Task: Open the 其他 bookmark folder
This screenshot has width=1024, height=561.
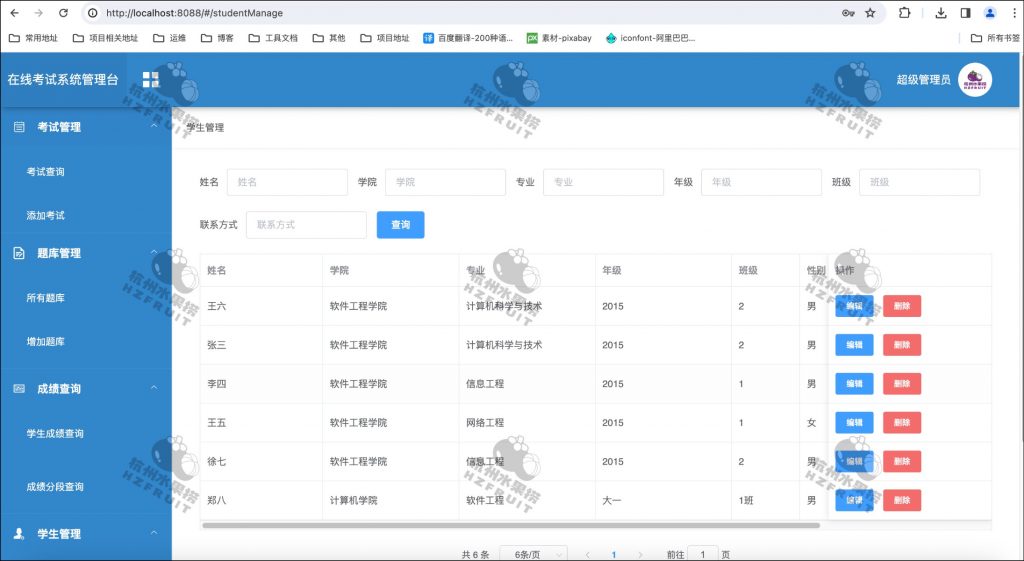Action: [x=328, y=38]
